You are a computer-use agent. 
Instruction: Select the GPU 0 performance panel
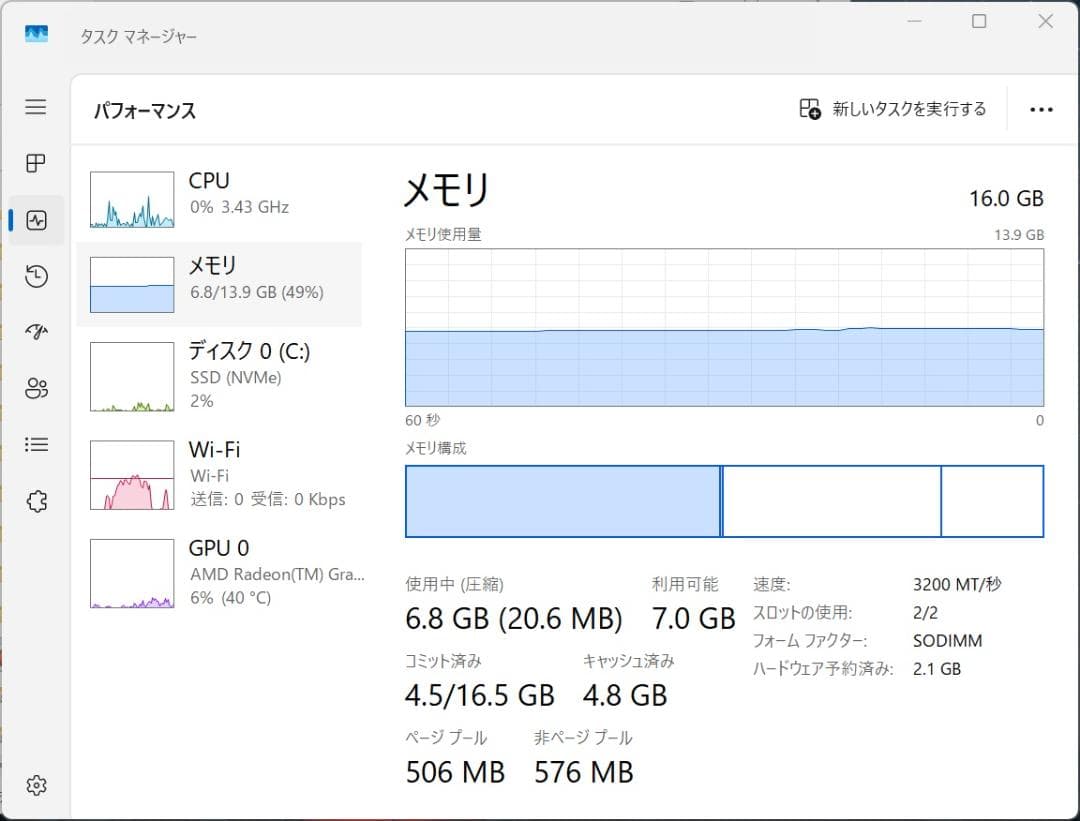220,572
